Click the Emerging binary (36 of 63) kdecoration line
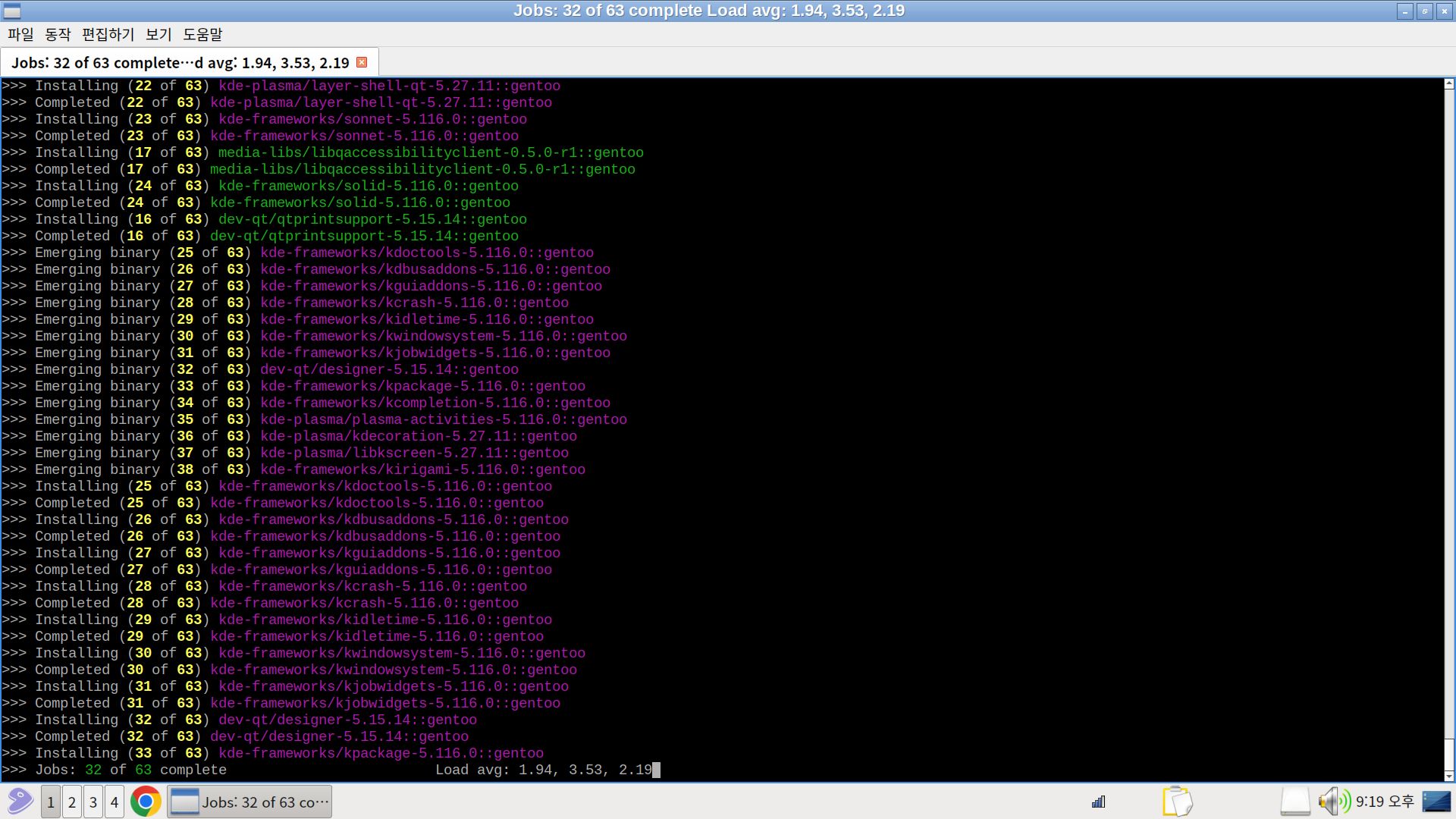Viewport: 1456px width, 819px height. (x=290, y=436)
